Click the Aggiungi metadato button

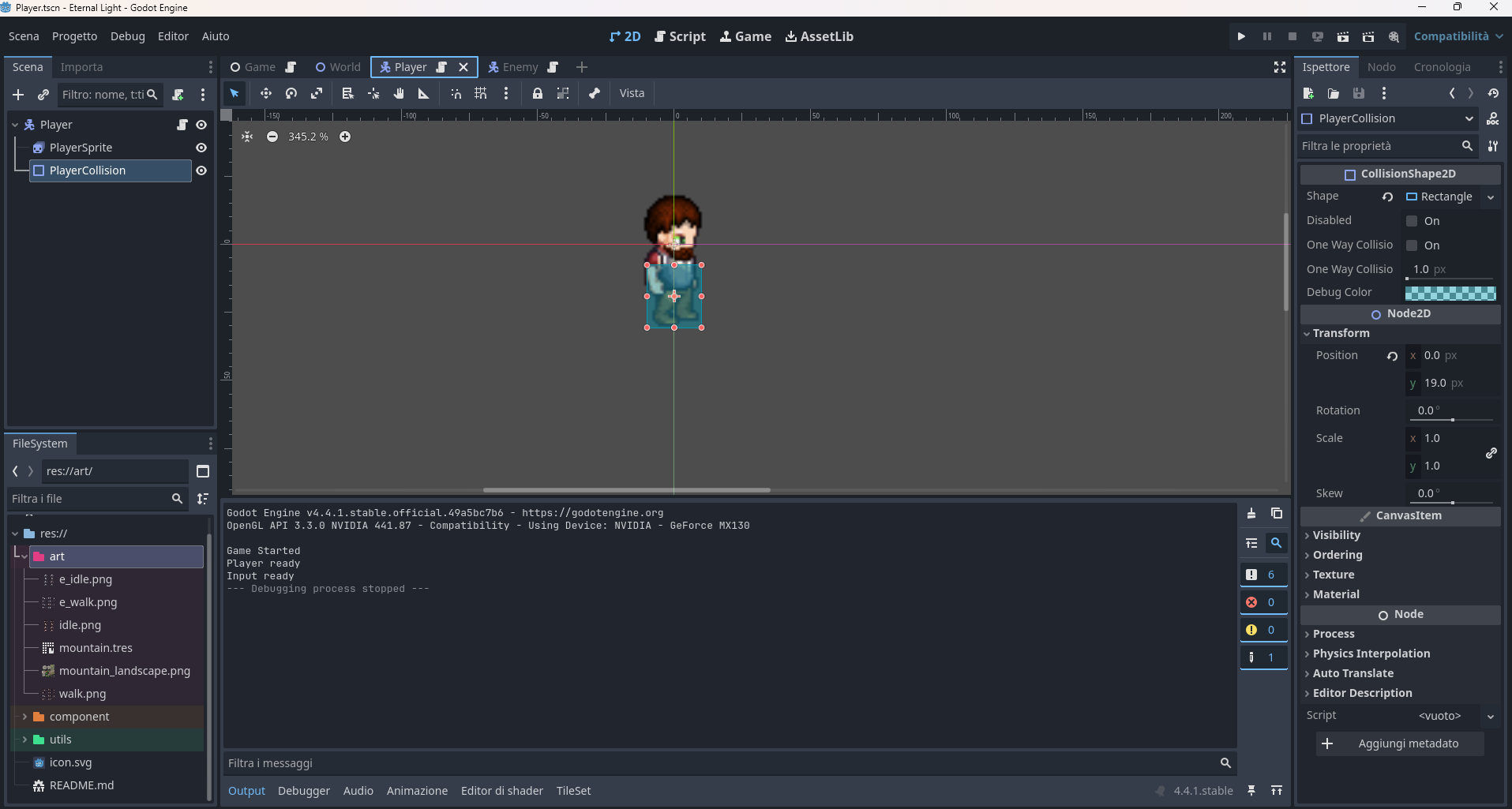click(1399, 743)
